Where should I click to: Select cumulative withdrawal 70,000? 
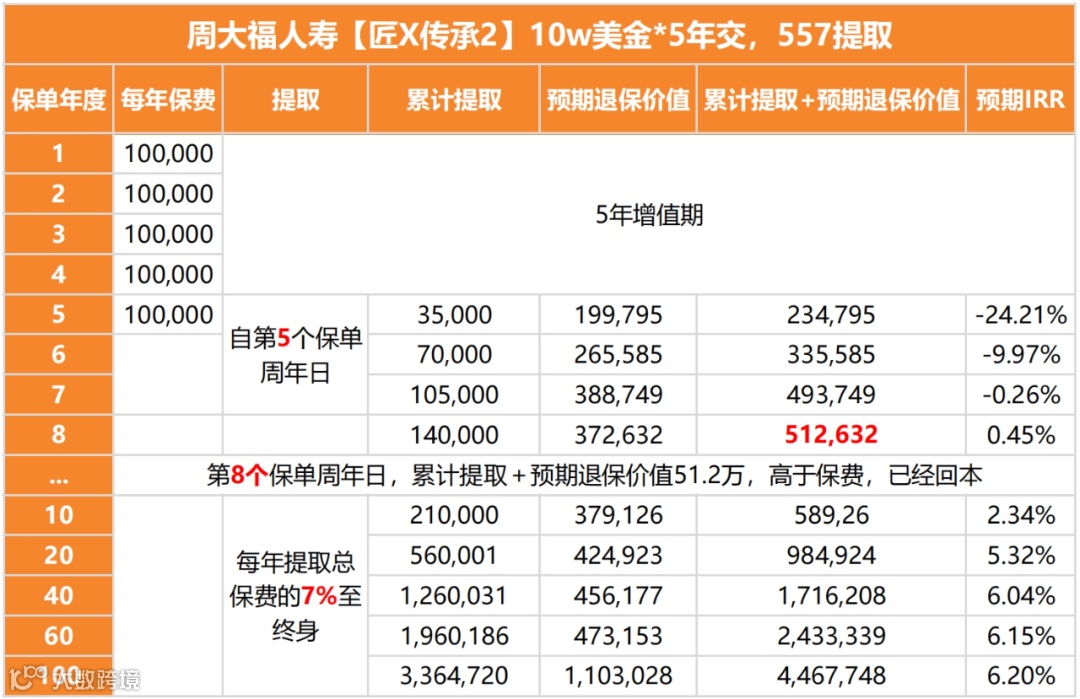point(455,355)
